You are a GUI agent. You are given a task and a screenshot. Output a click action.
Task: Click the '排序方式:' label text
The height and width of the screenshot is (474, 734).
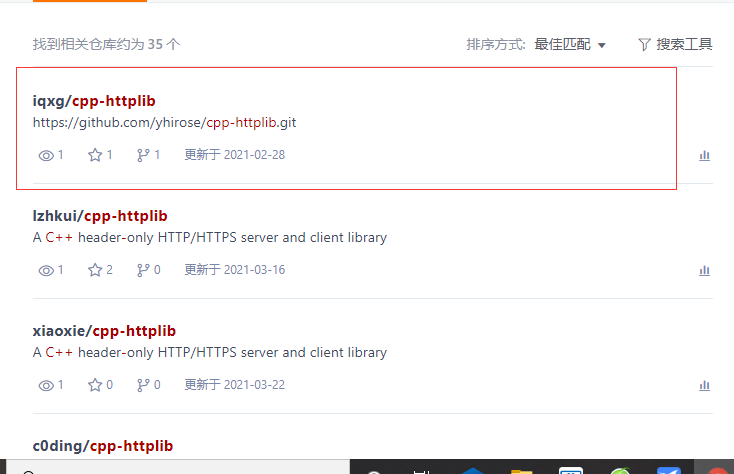[x=496, y=44]
